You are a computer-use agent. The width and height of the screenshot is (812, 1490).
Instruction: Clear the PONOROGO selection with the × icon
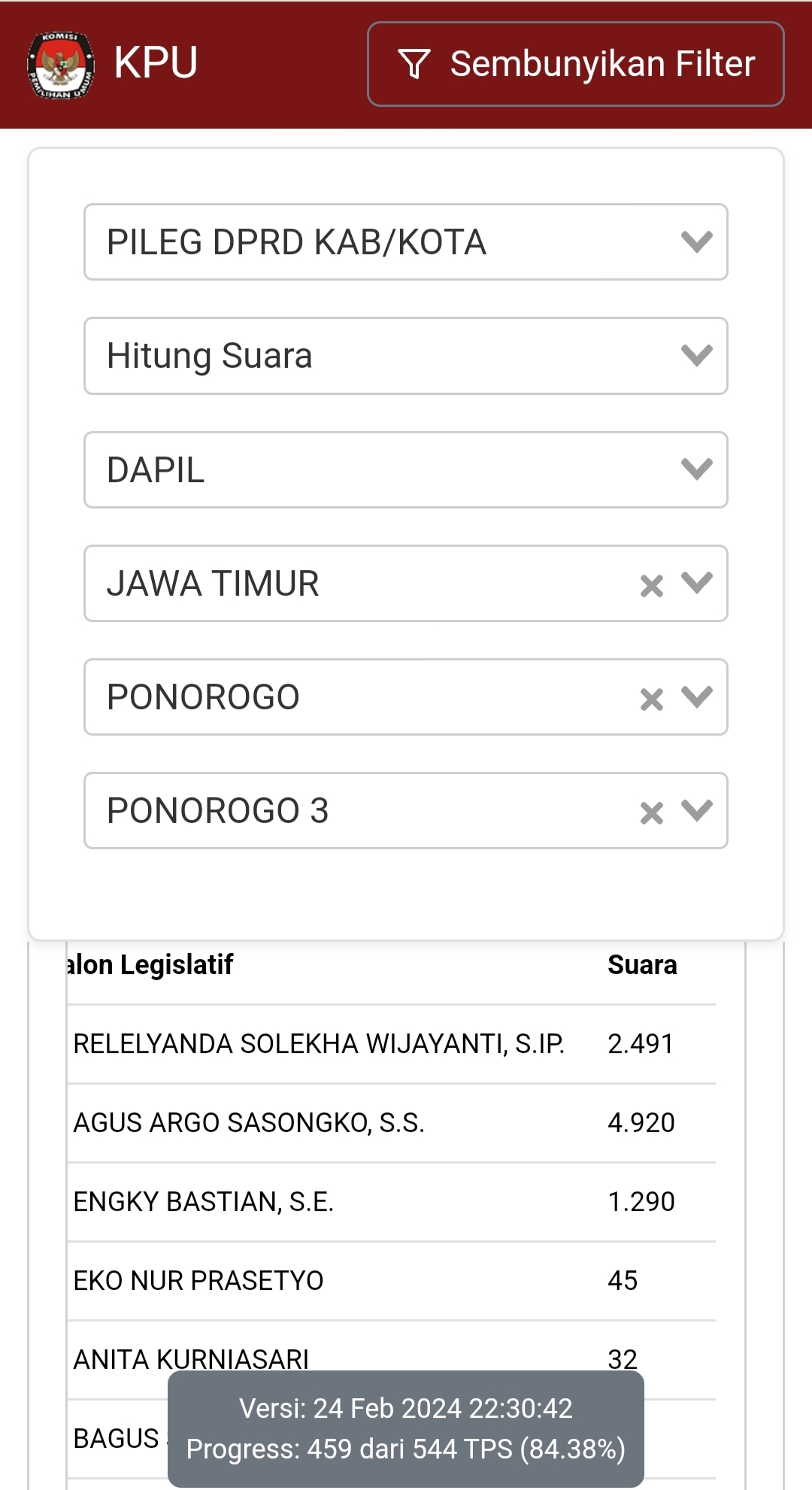pyautogui.click(x=653, y=696)
